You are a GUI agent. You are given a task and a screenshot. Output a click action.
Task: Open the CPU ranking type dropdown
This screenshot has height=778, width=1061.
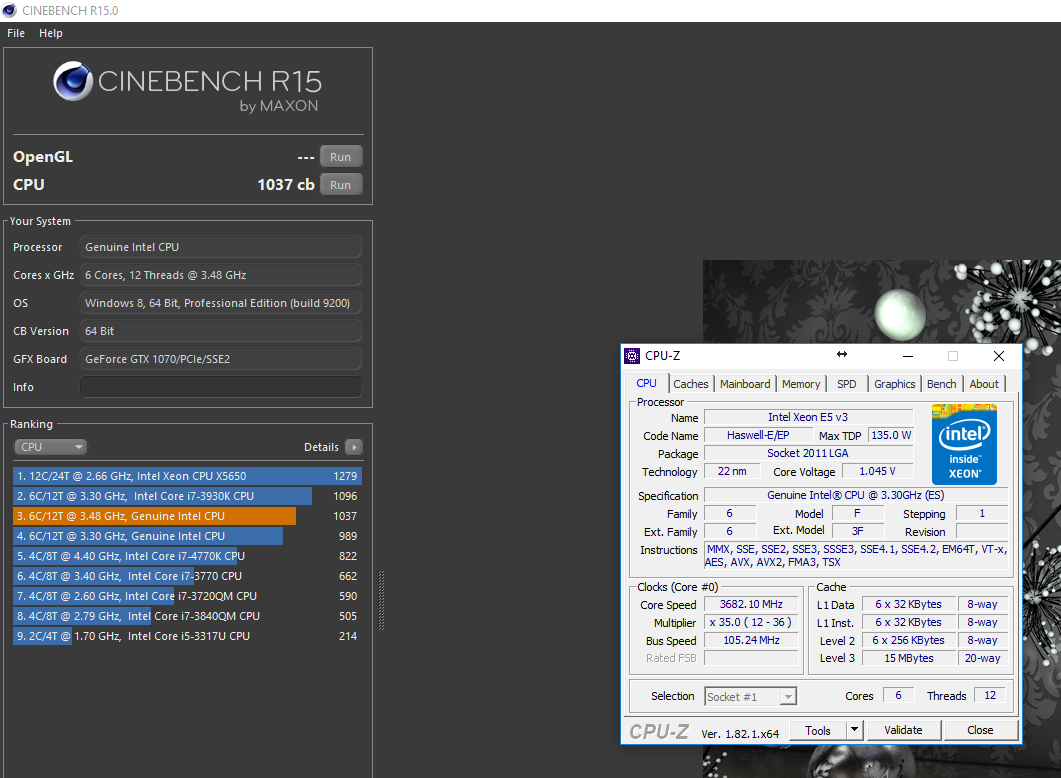coord(51,447)
